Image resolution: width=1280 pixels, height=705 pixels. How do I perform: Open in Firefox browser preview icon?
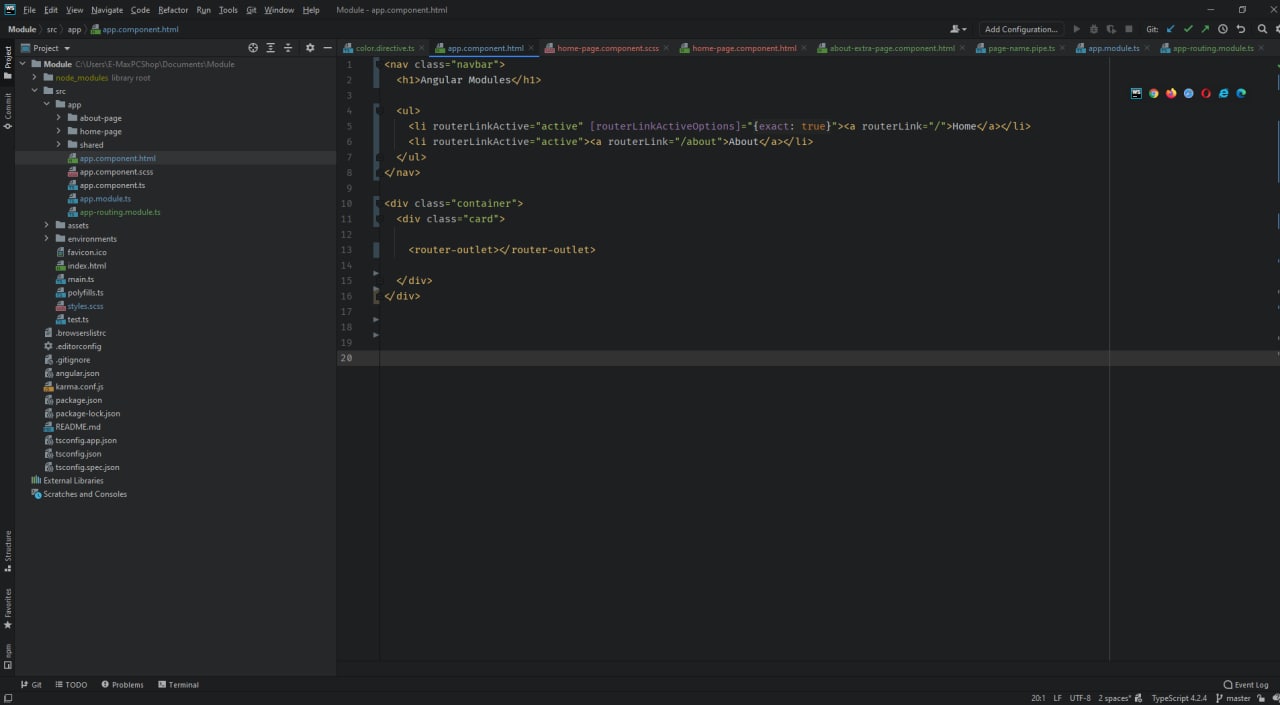tap(1171, 93)
